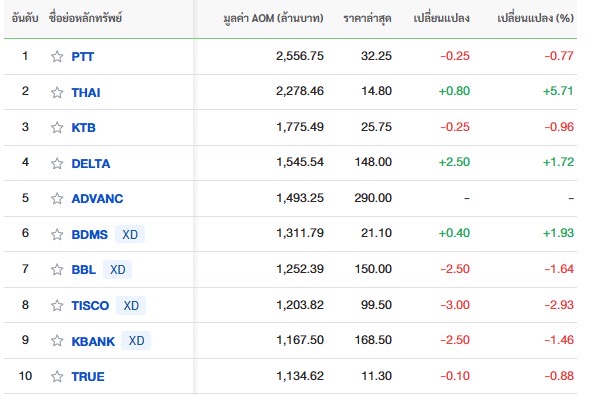Screen dimensions: 597x395
Task: Toggle the KTB favorite star
Action: tap(57, 128)
